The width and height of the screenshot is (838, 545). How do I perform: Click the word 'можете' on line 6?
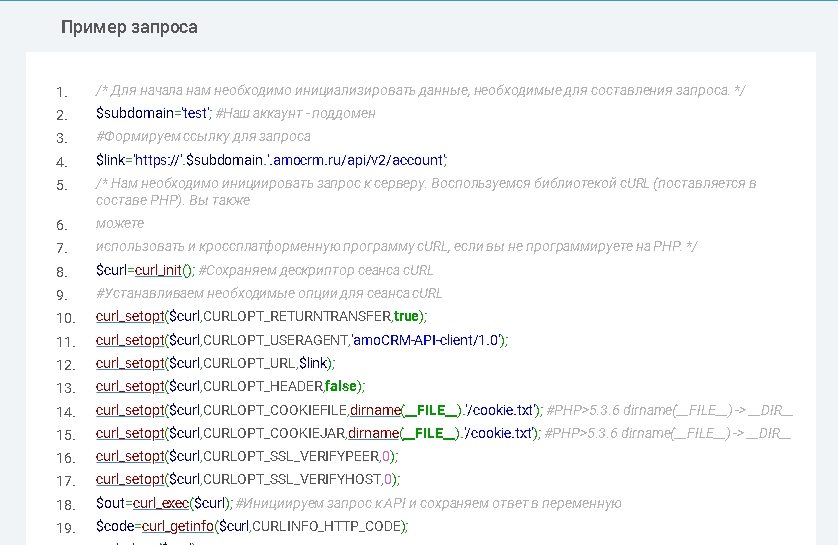tap(120, 223)
